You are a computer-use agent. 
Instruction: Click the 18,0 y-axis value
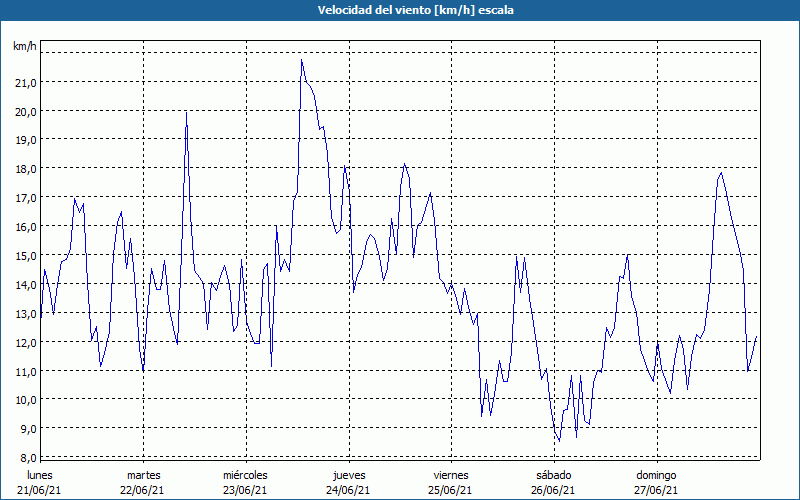pos(26,169)
